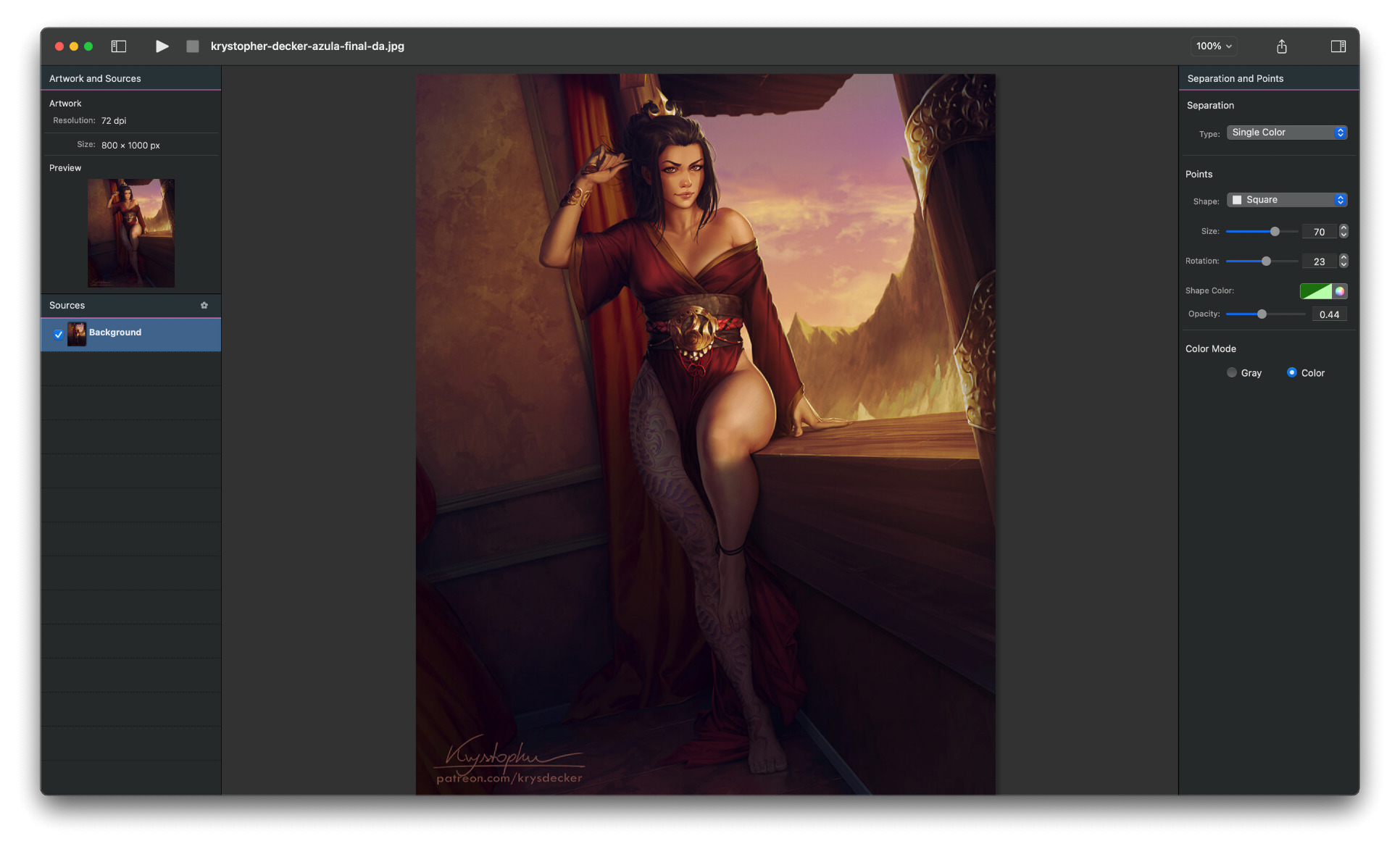This screenshot has width=1400, height=849.
Task: Open the Shape Square dropdown
Action: pos(1287,200)
